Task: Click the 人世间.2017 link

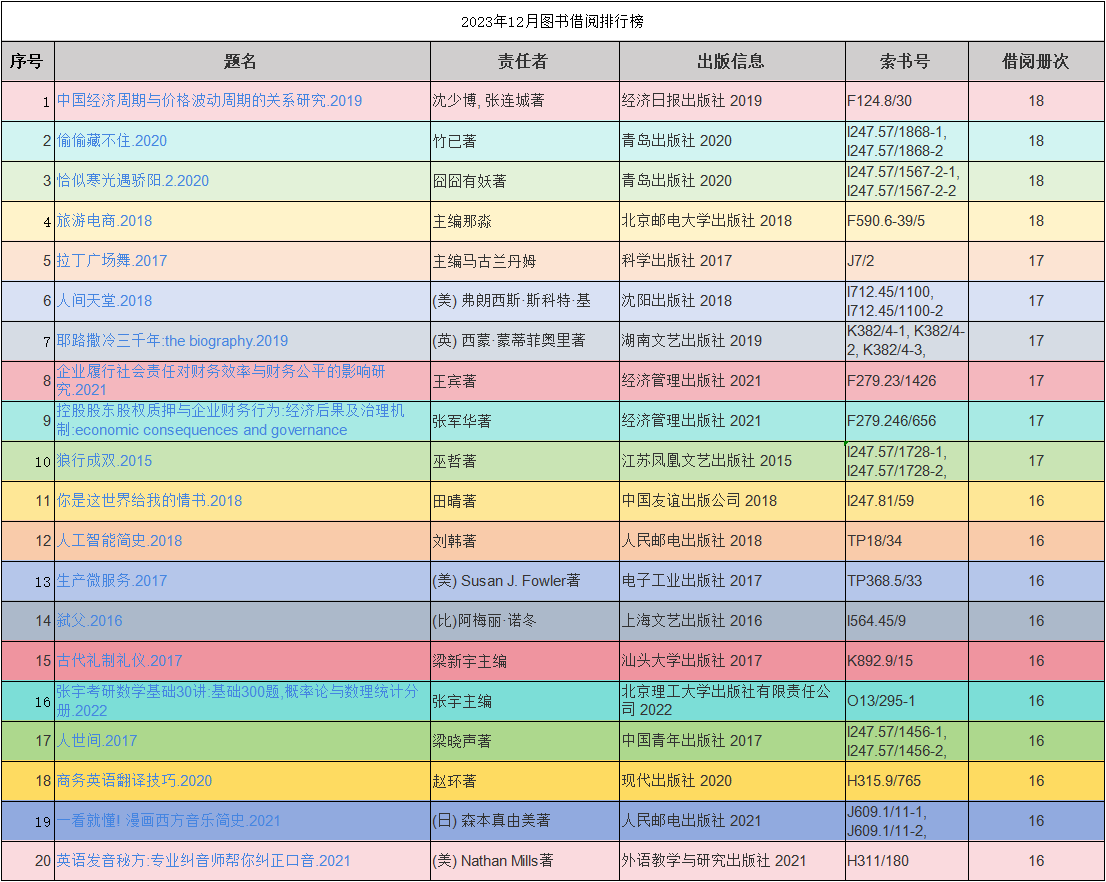Action: (97, 741)
